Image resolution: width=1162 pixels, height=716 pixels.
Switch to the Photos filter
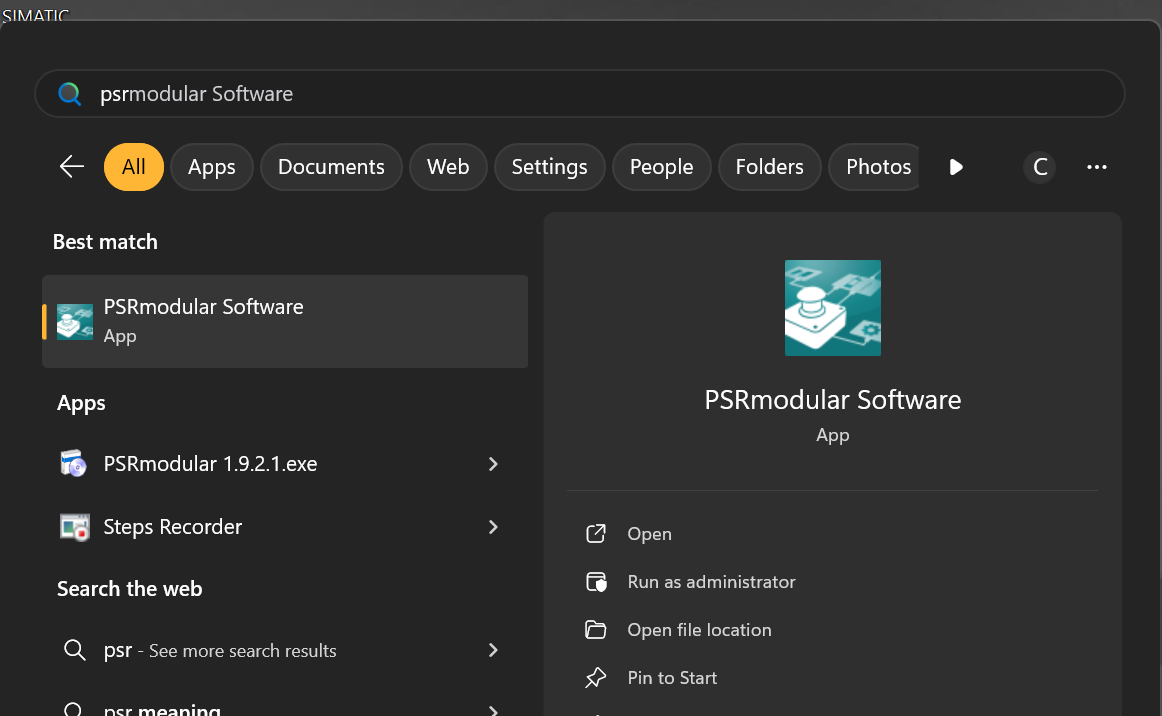tap(875, 167)
